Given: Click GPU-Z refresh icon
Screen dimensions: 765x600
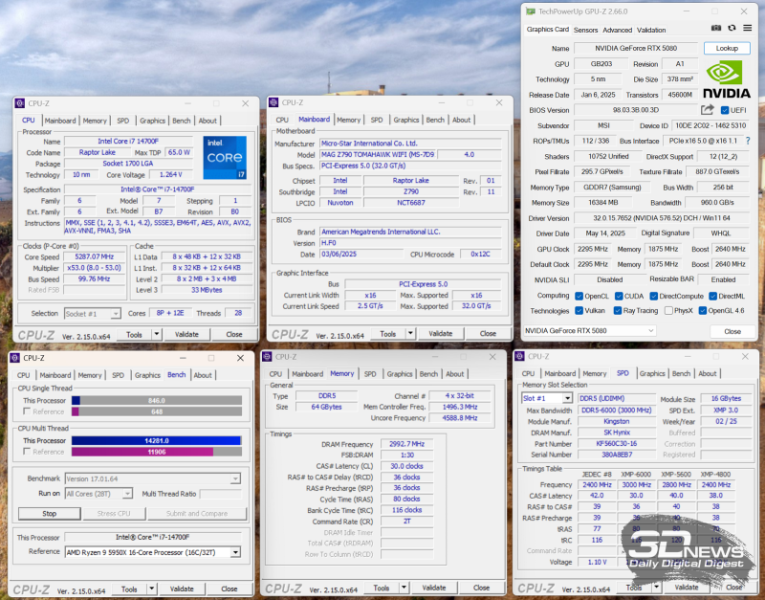Looking at the screenshot, I should click(x=731, y=29).
